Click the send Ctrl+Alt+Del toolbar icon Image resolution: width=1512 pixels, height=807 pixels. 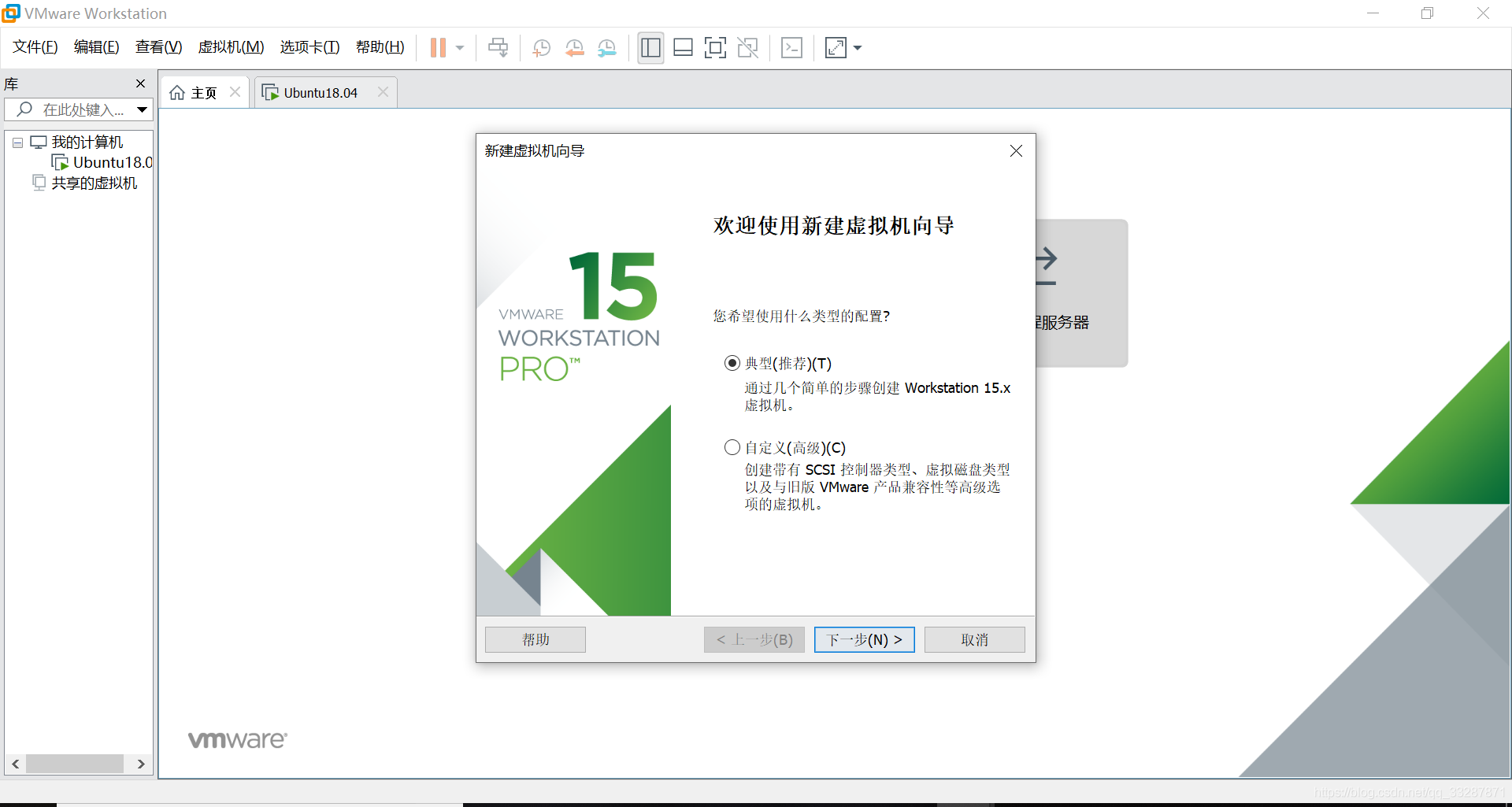[x=498, y=48]
